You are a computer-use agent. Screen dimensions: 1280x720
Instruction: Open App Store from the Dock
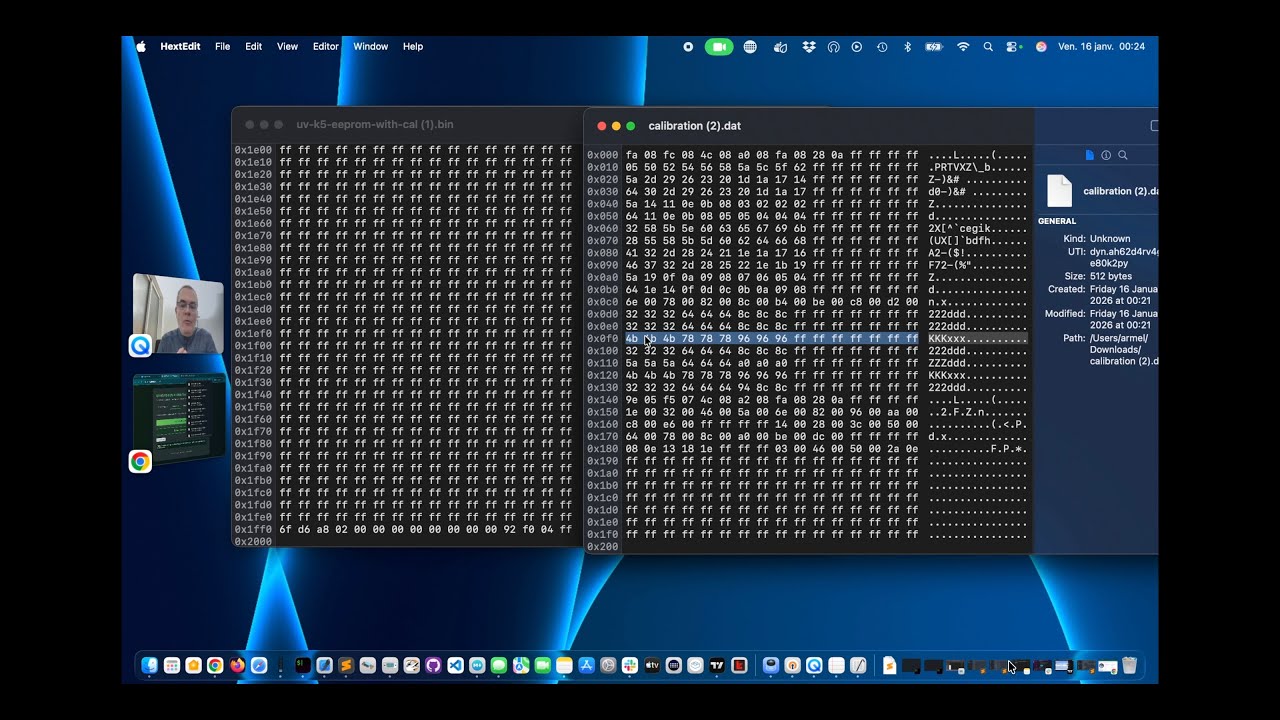pos(586,665)
